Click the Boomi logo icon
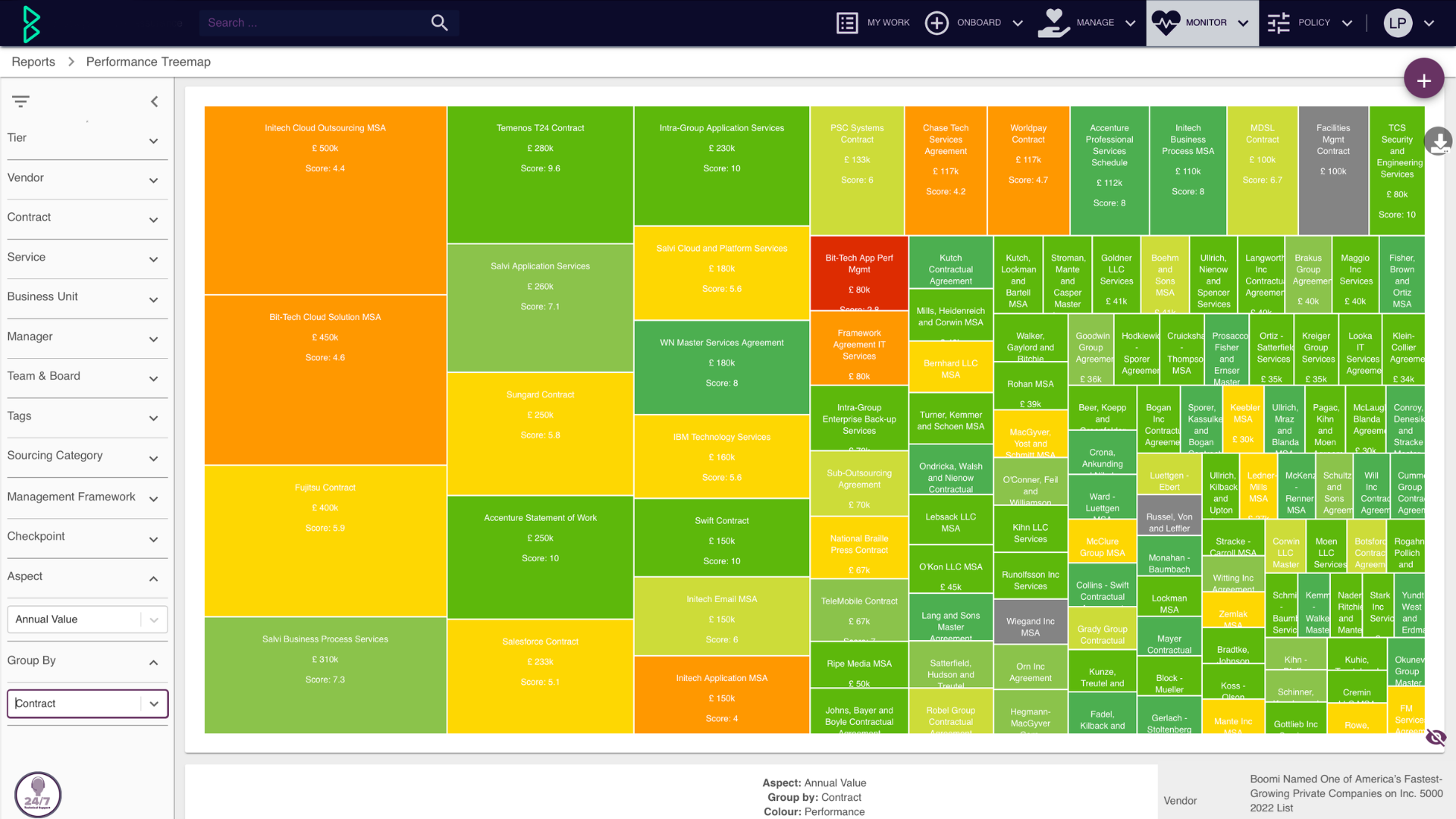1456x819 pixels. point(31,24)
